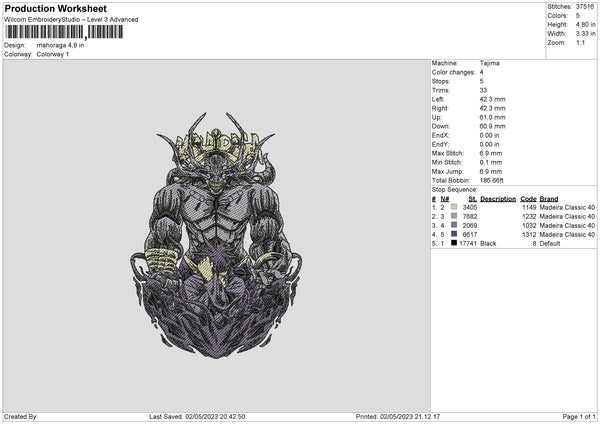The width and height of the screenshot is (600, 424).
Task: Click the stitches count 37516
Action: pos(585,7)
